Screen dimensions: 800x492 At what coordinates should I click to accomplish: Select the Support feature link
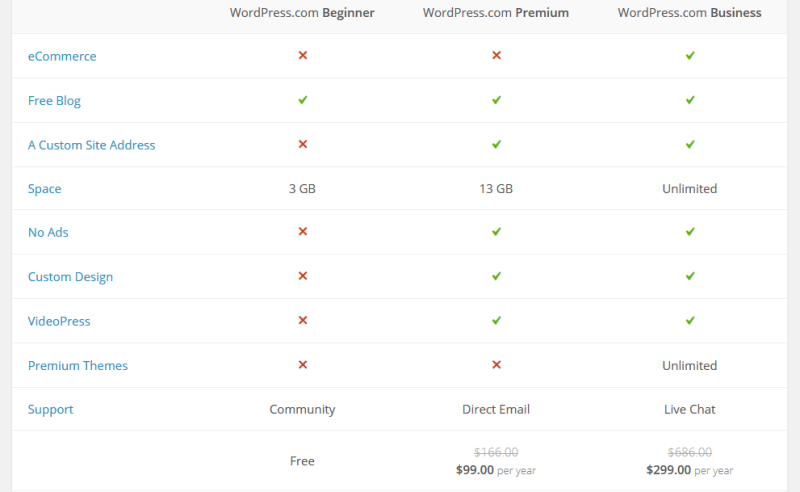[50, 410]
